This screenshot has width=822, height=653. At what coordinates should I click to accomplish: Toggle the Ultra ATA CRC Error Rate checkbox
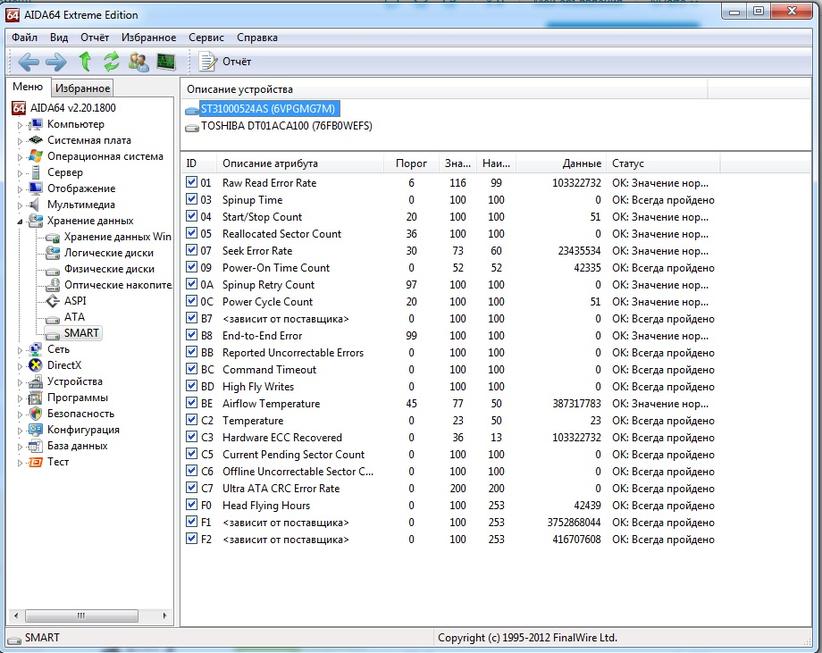(x=191, y=488)
